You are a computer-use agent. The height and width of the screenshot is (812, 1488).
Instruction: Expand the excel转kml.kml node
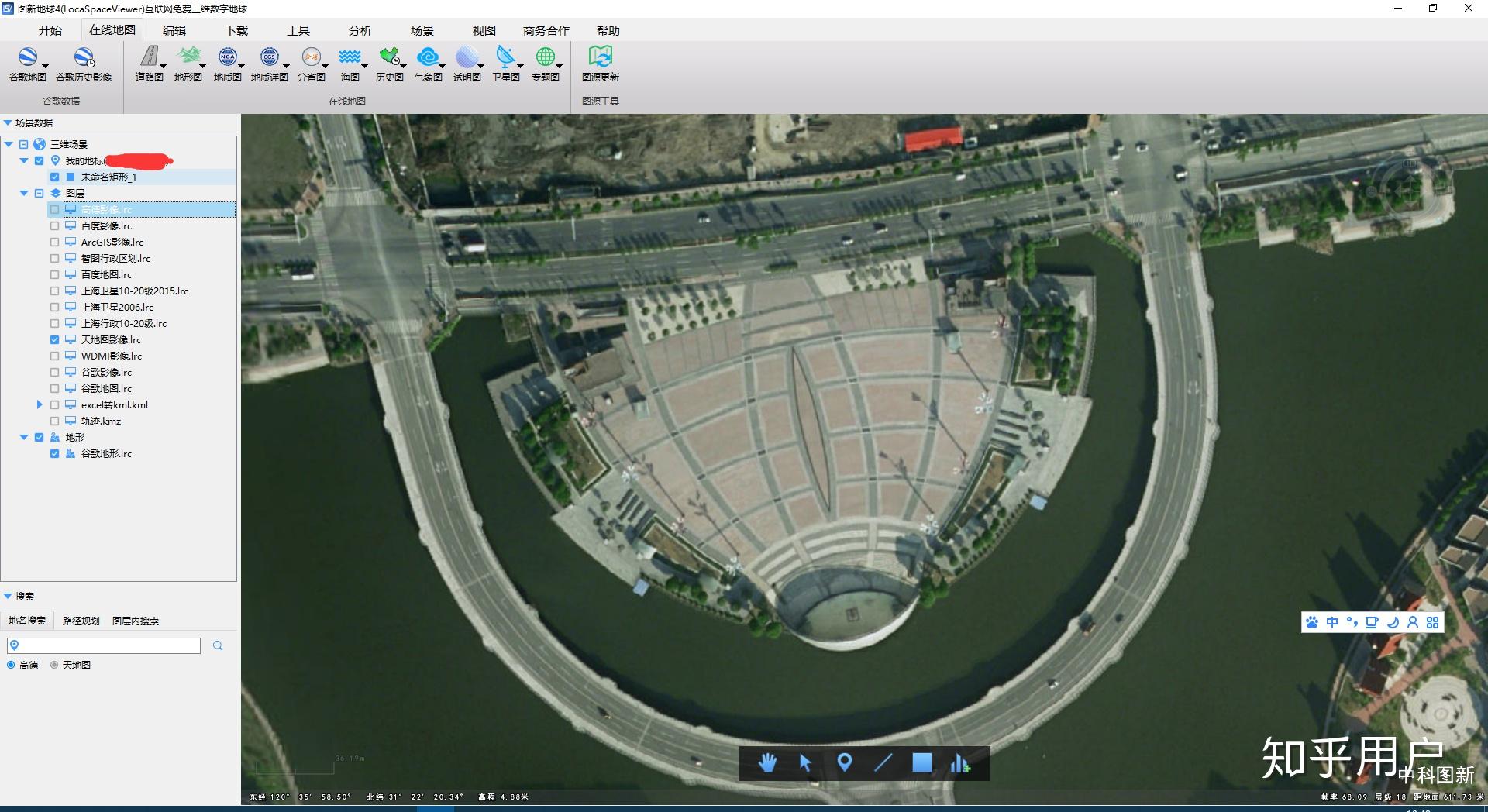click(x=40, y=404)
